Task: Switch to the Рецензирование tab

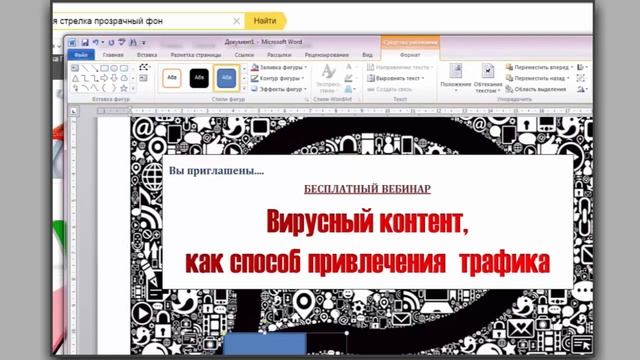Action: [x=327, y=55]
